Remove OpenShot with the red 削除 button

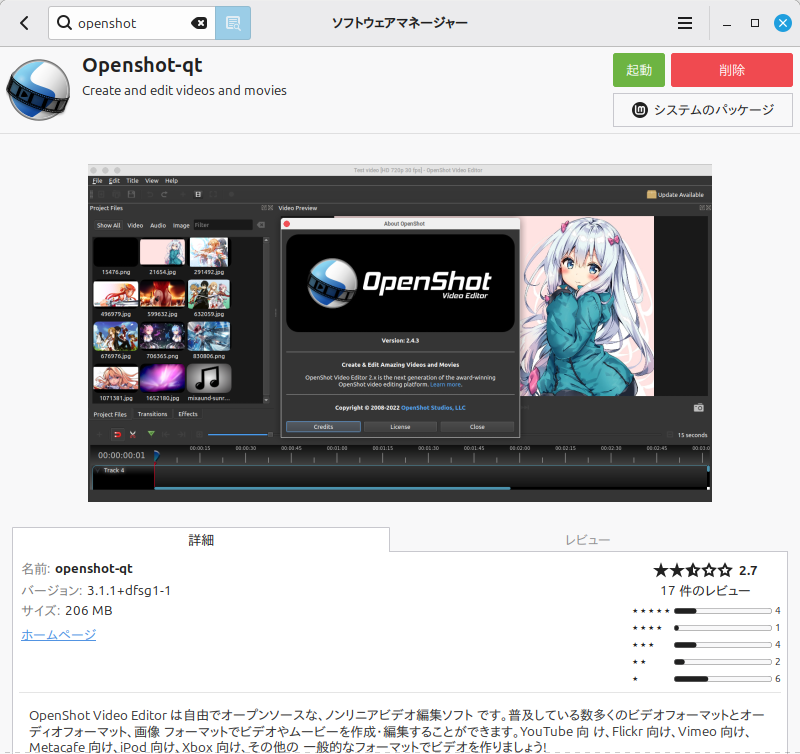pyautogui.click(x=731, y=70)
